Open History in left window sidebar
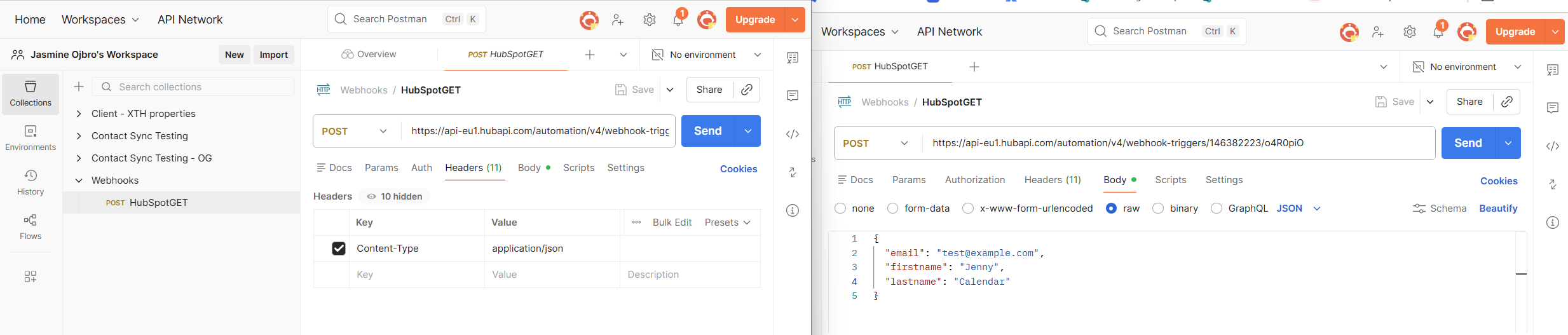The width and height of the screenshot is (1568, 335). (31, 183)
